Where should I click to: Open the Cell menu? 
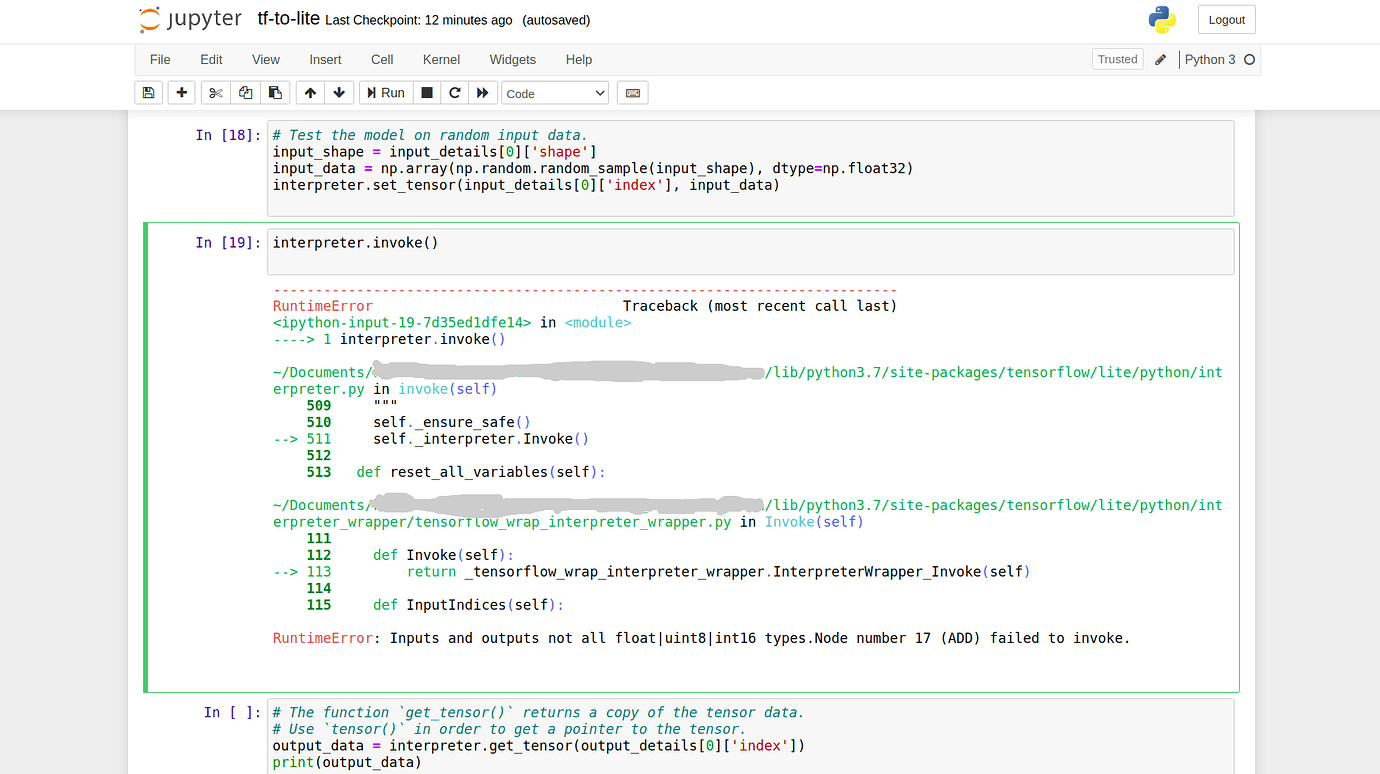tap(382, 60)
